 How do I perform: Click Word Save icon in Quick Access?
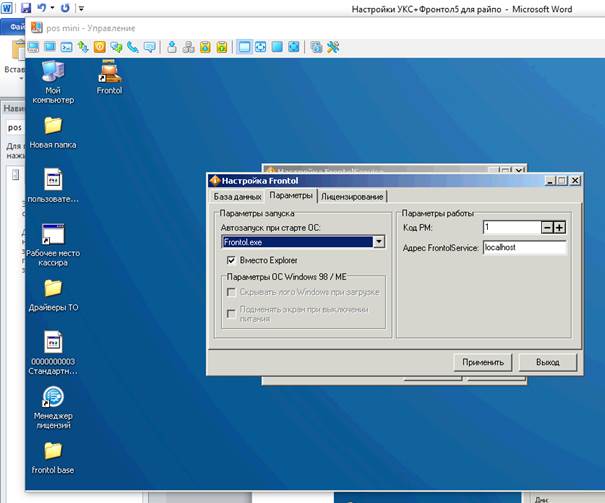pos(26,8)
